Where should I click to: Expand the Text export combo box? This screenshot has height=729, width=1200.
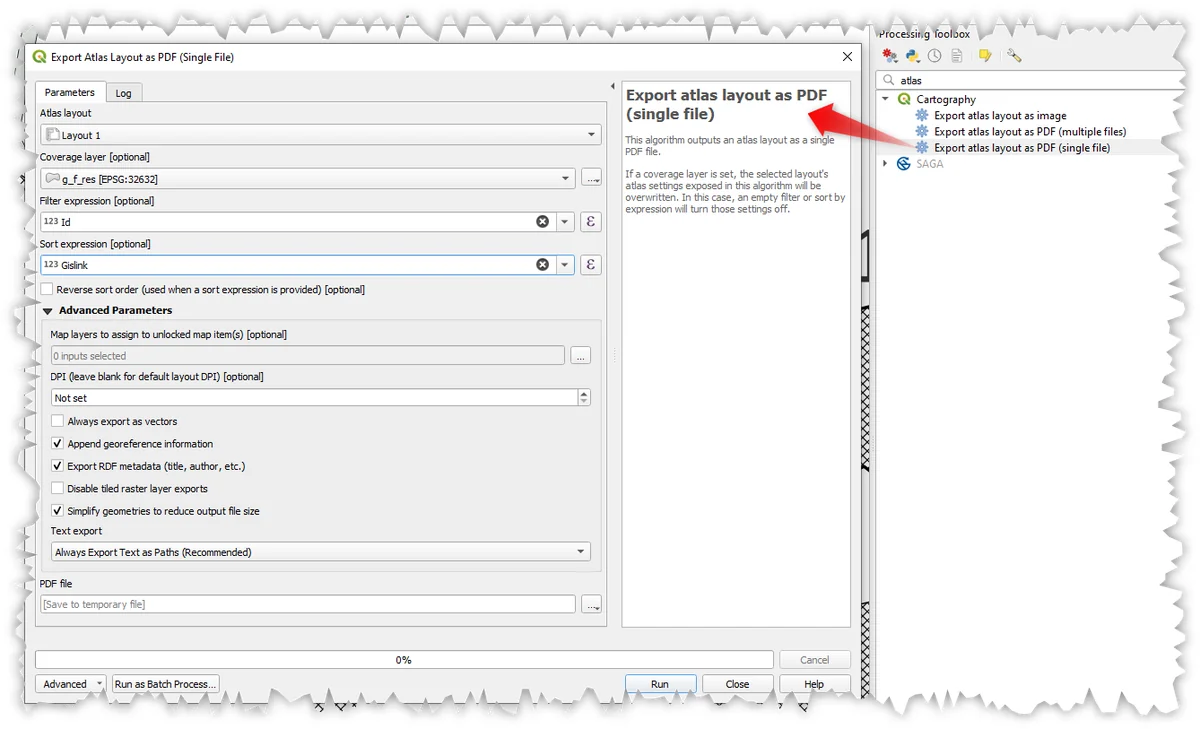click(x=320, y=552)
